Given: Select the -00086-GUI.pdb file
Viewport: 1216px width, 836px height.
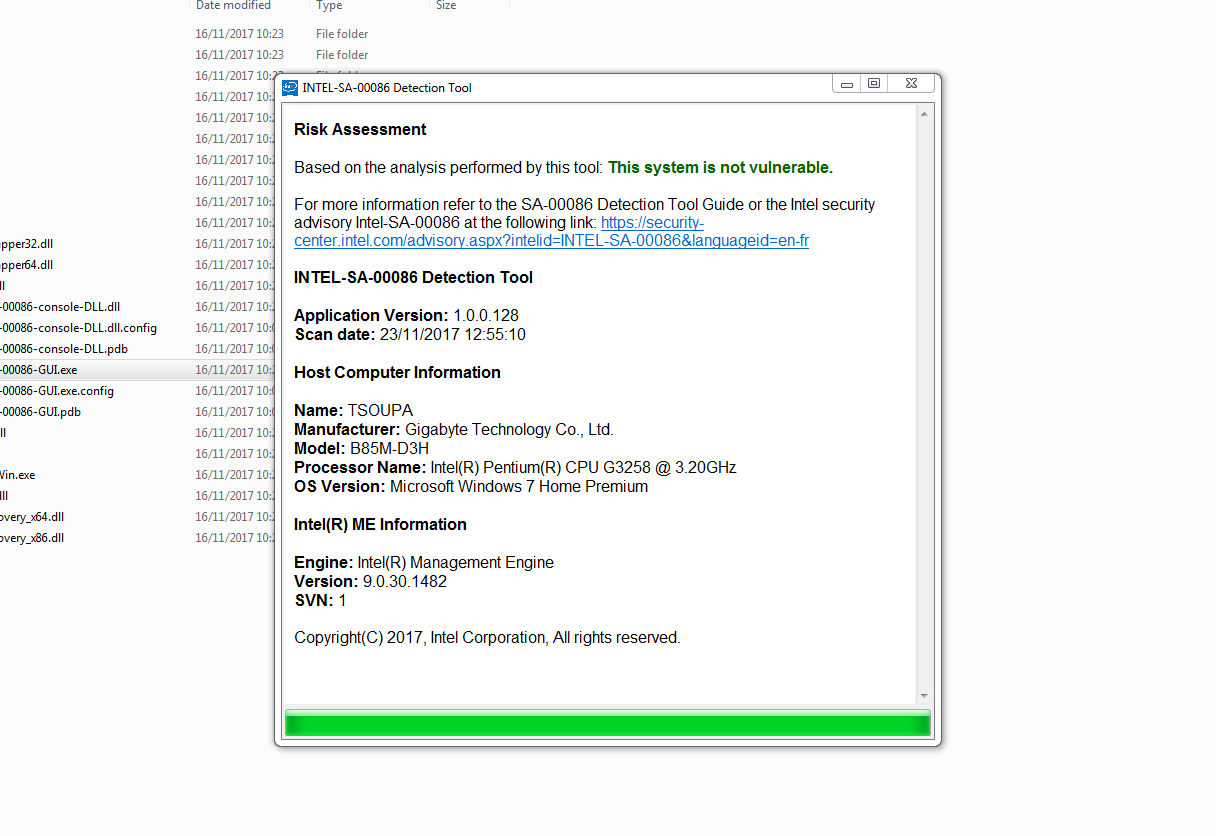Looking at the screenshot, I should tap(41, 412).
